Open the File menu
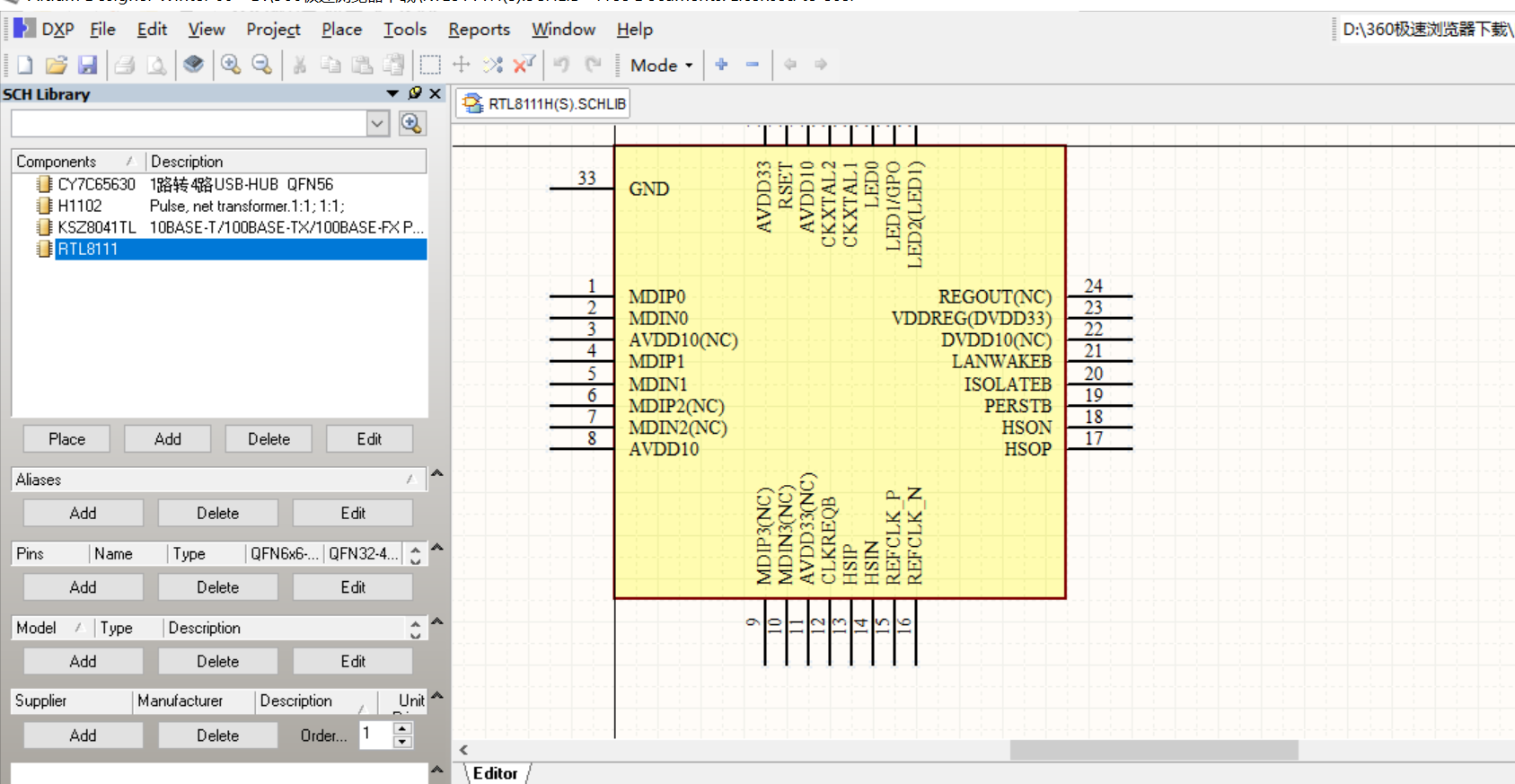1515x784 pixels. (x=102, y=30)
